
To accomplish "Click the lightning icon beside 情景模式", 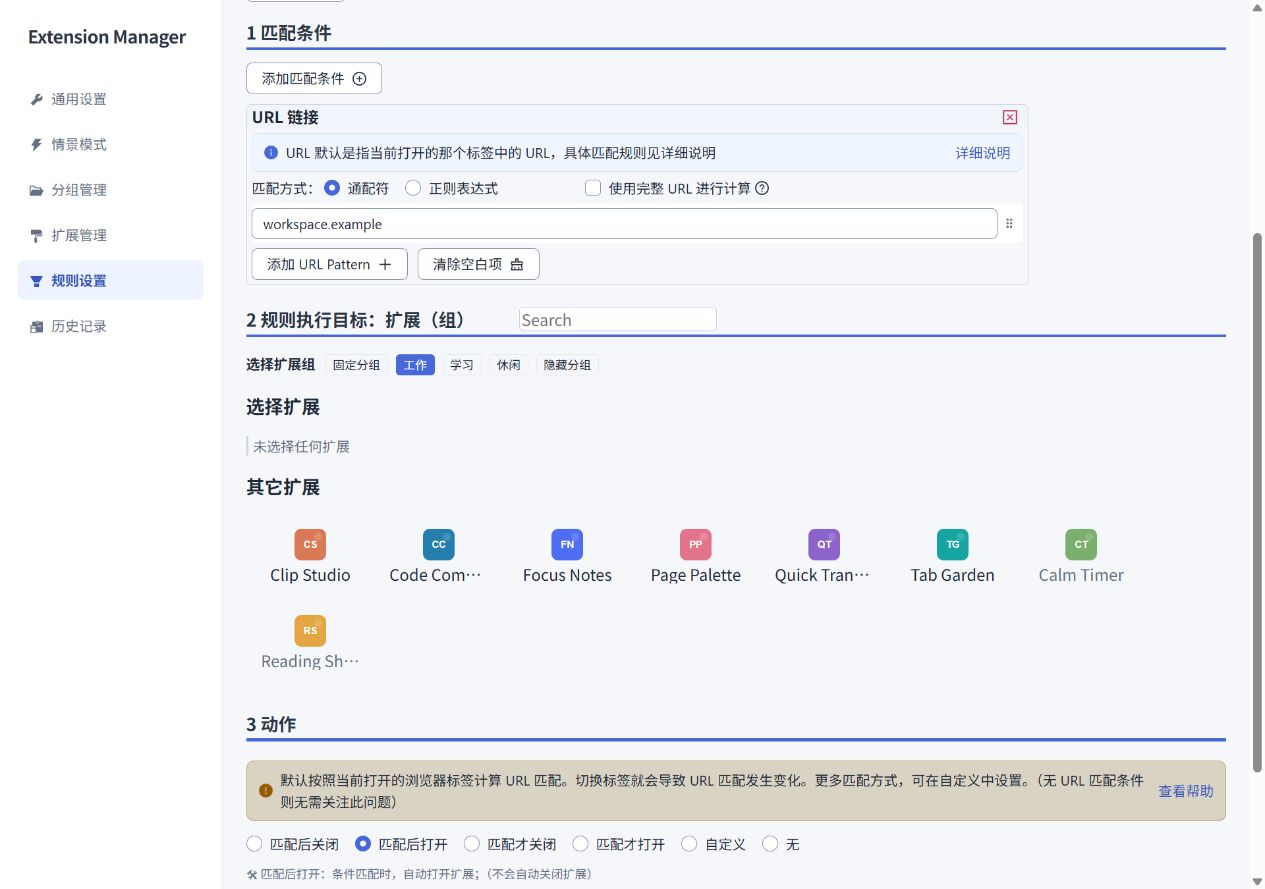I will tap(37, 145).
